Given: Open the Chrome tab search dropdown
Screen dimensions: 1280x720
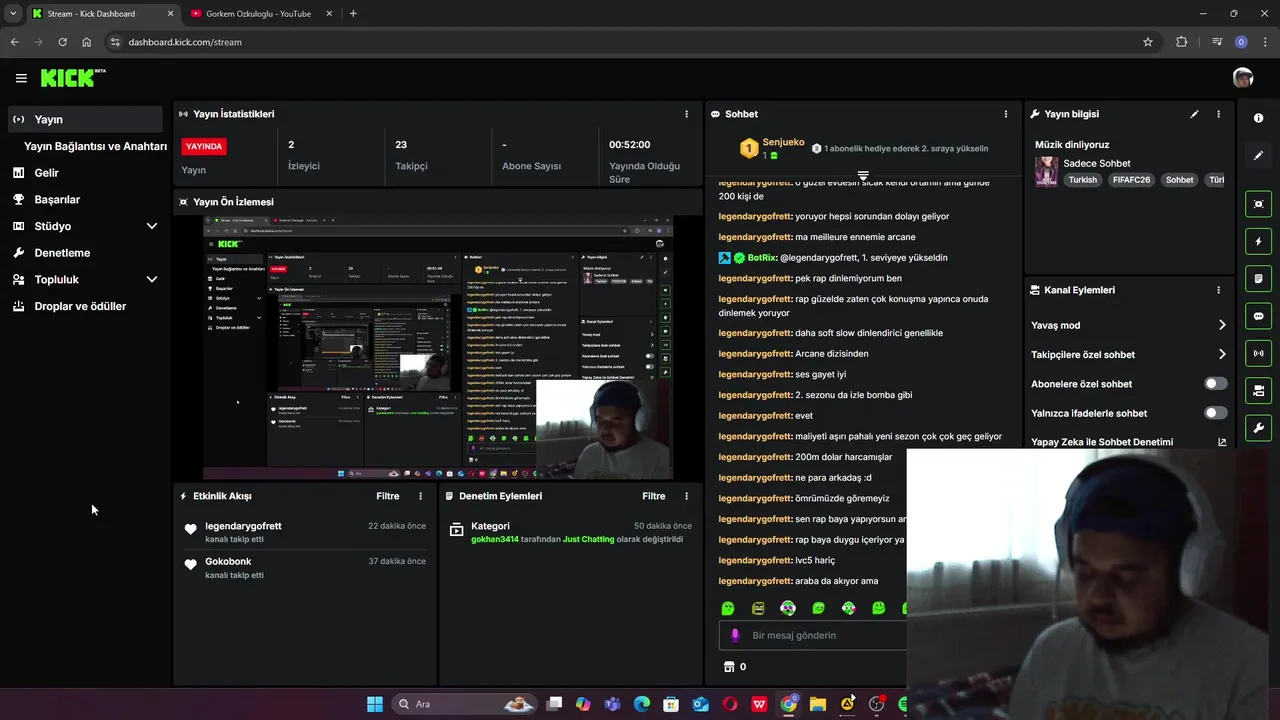Looking at the screenshot, I should (12, 13).
